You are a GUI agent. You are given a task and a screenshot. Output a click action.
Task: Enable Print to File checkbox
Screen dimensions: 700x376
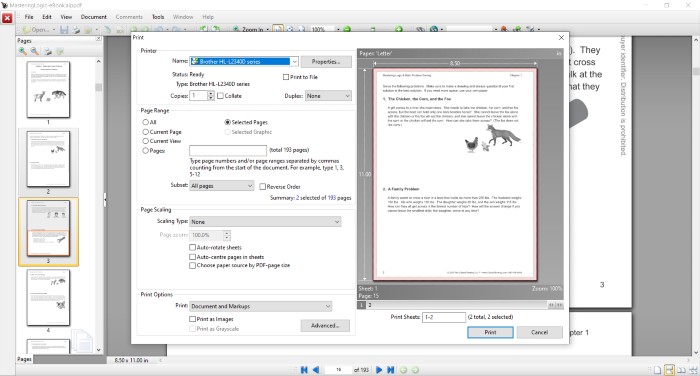286,77
